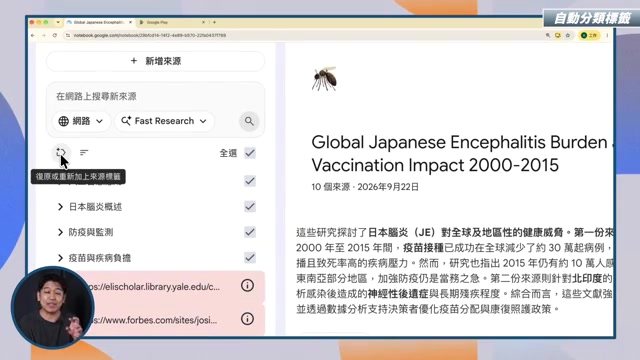Switch to the Global Japanese Encephalitis browser tab
Viewport: 640px width, 360px height.
pos(98,22)
